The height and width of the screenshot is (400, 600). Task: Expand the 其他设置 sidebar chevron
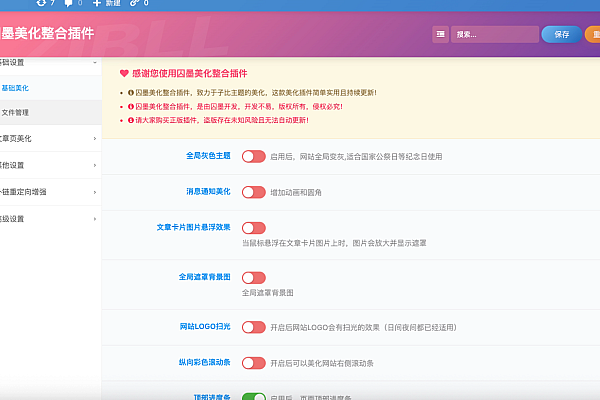(95, 165)
